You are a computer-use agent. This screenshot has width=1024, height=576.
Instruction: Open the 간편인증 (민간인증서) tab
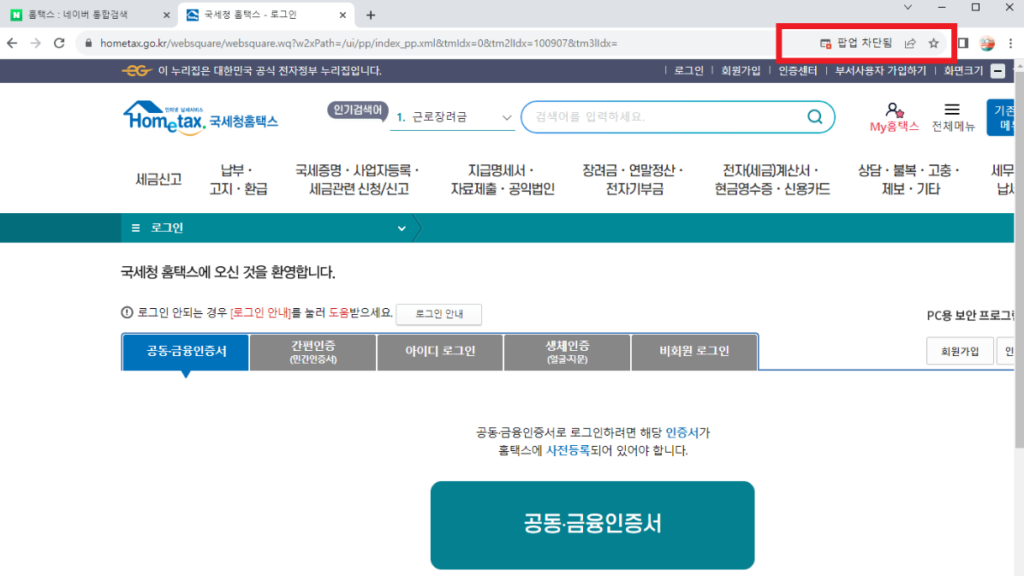coord(313,351)
